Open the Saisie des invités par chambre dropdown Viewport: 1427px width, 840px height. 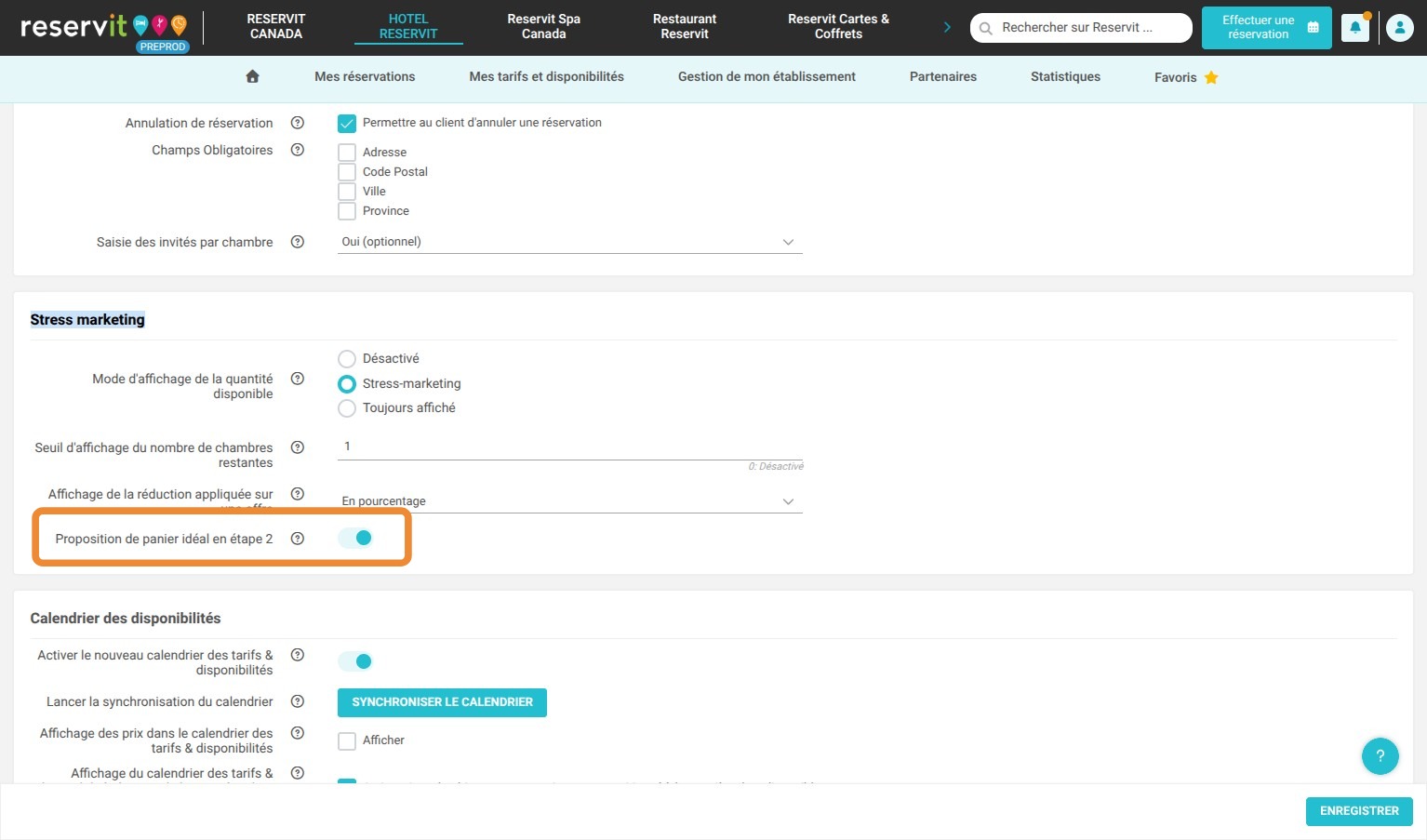coord(569,242)
